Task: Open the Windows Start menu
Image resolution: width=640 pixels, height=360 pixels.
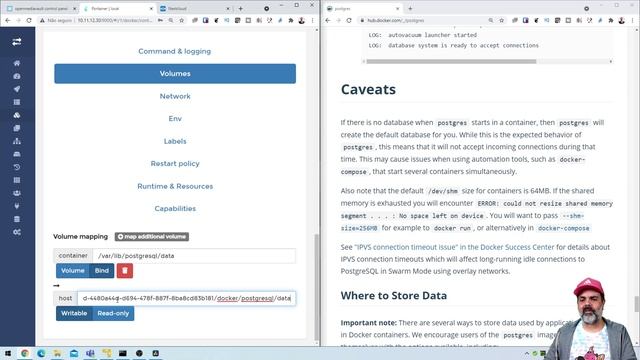Action: click(x=7, y=353)
